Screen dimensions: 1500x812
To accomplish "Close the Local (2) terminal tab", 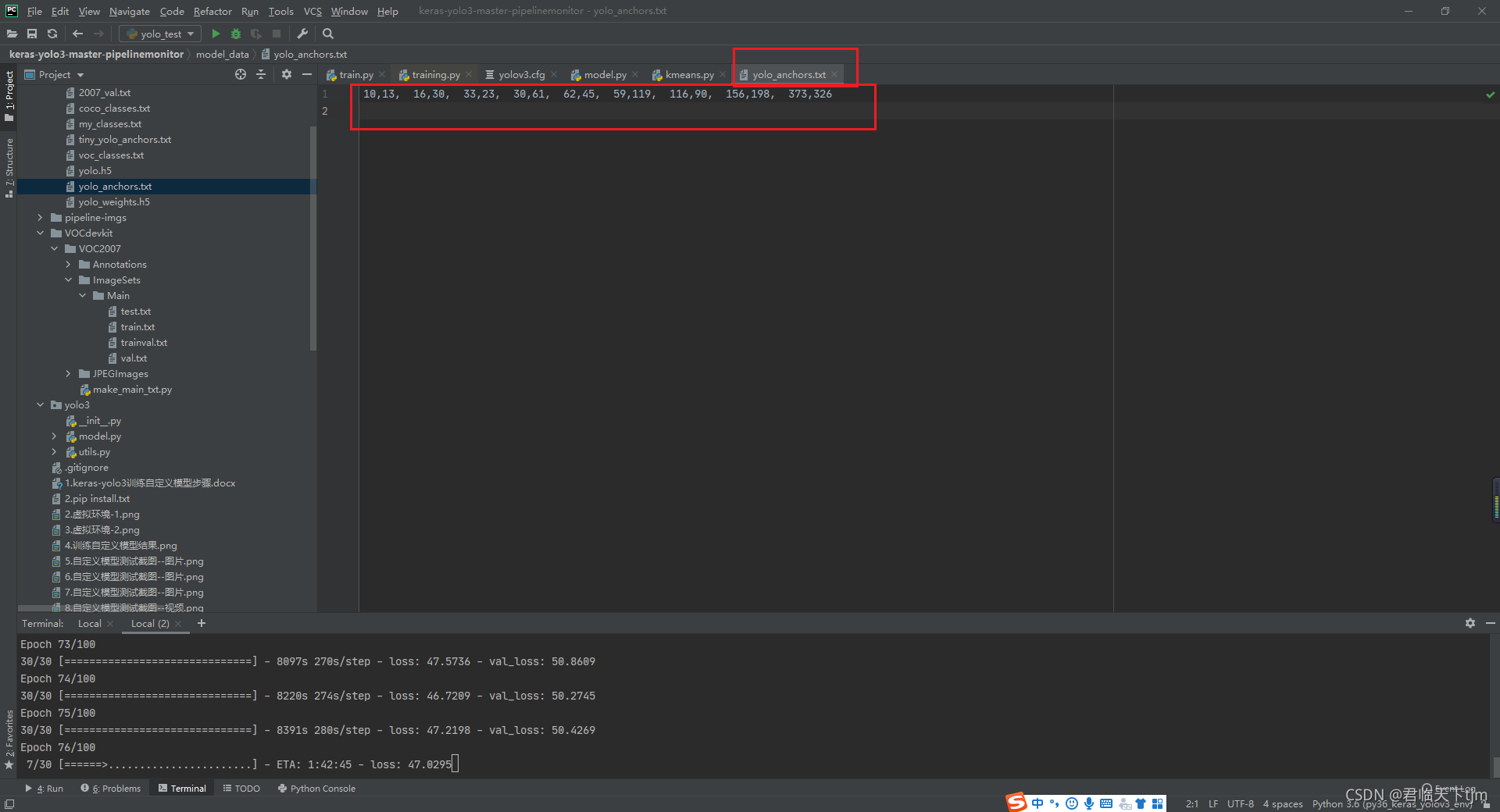I will click(x=178, y=623).
